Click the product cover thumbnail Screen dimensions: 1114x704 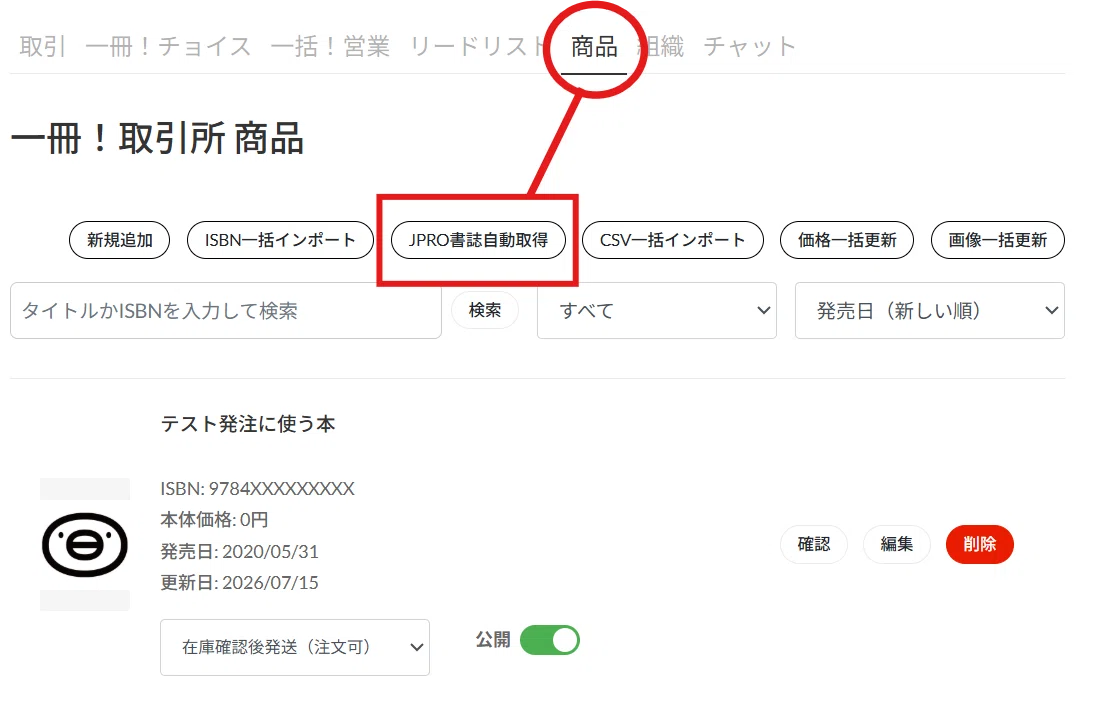pyautogui.click(x=85, y=545)
